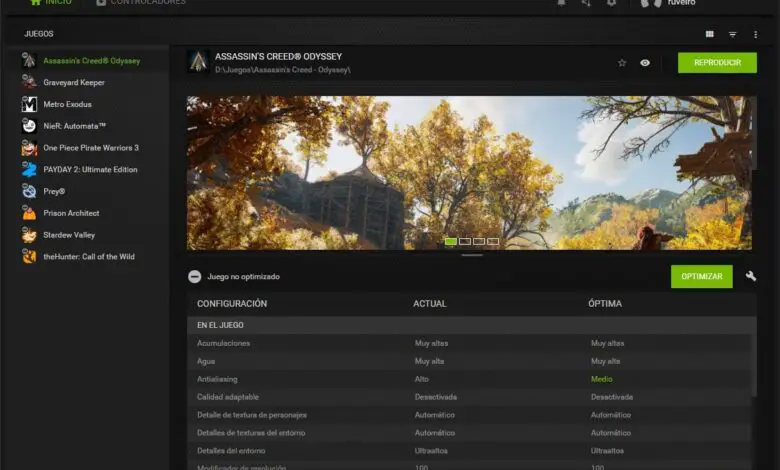The image size is (780, 470).
Task: Click the Assassin's Creed Odyssey header logo
Action: pyautogui.click(x=198, y=62)
